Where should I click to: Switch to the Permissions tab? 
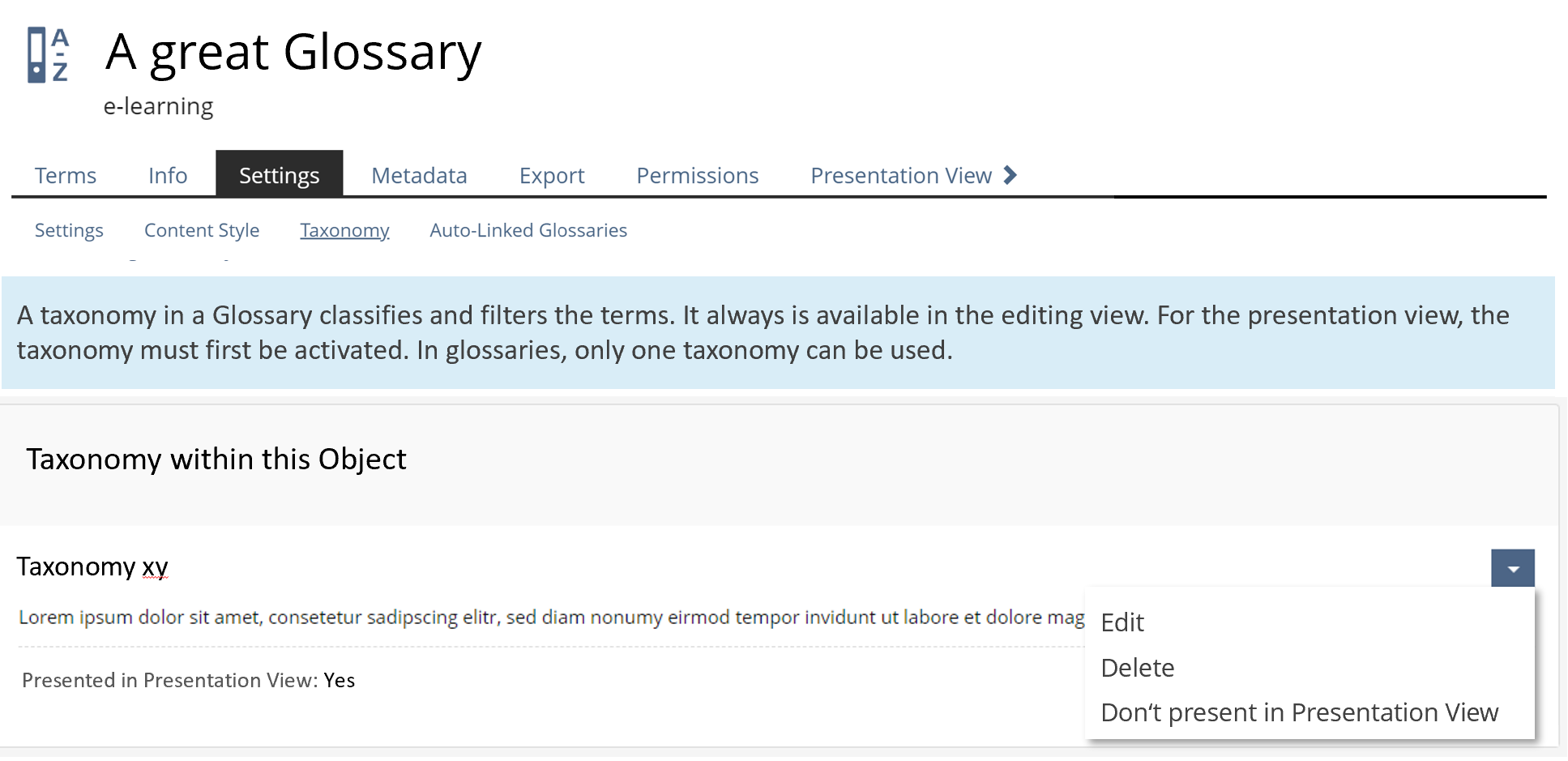[x=697, y=175]
